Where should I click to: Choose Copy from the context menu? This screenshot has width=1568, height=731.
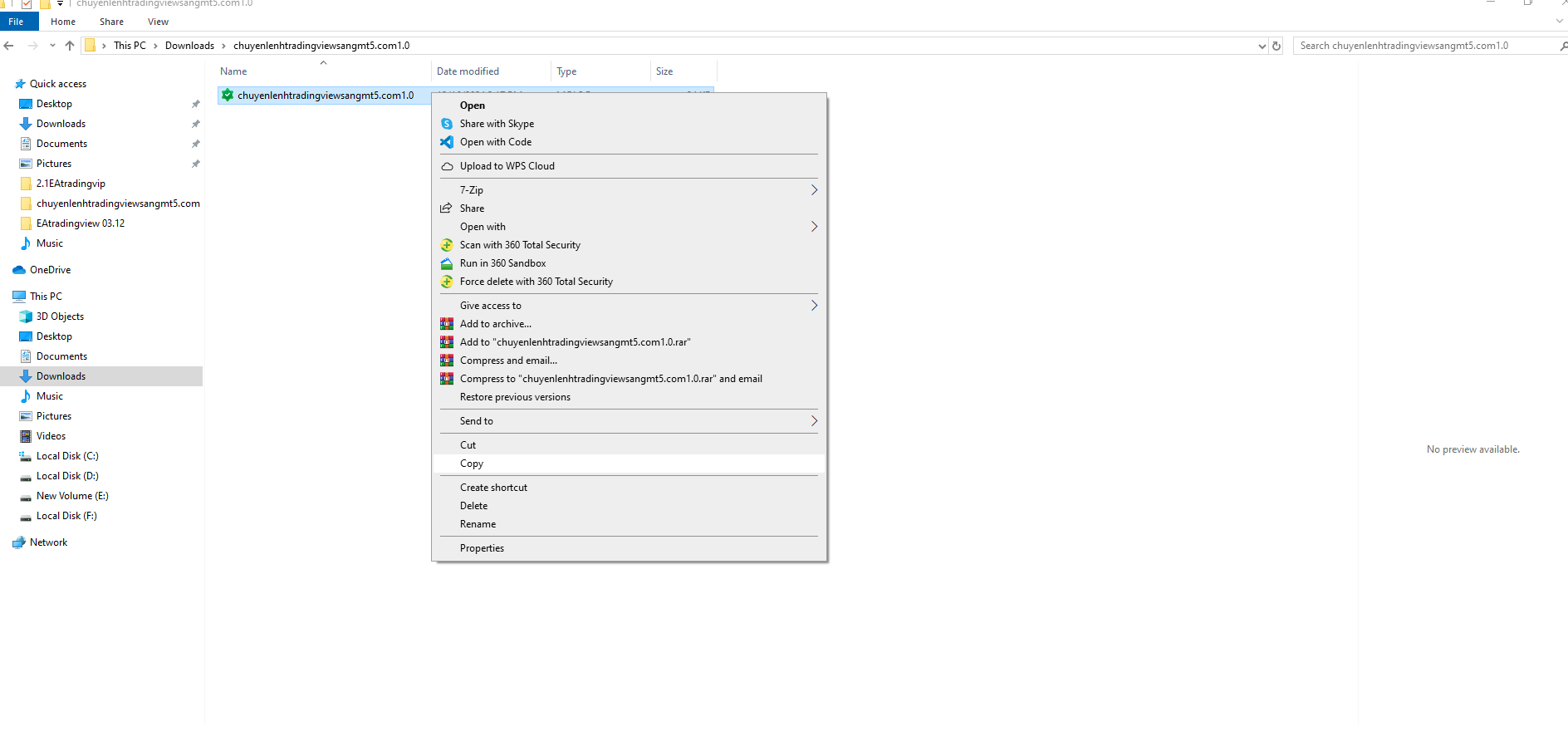point(472,464)
